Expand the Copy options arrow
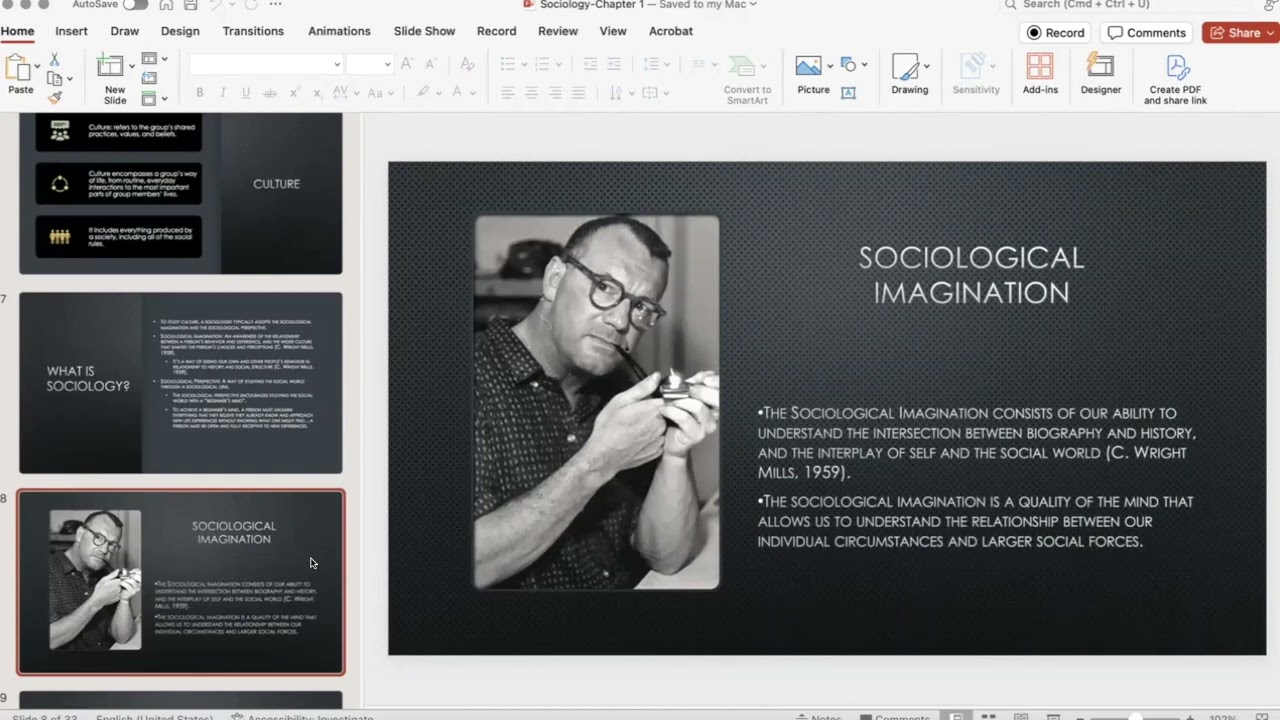Screen dimensions: 1280x720 click(69, 79)
